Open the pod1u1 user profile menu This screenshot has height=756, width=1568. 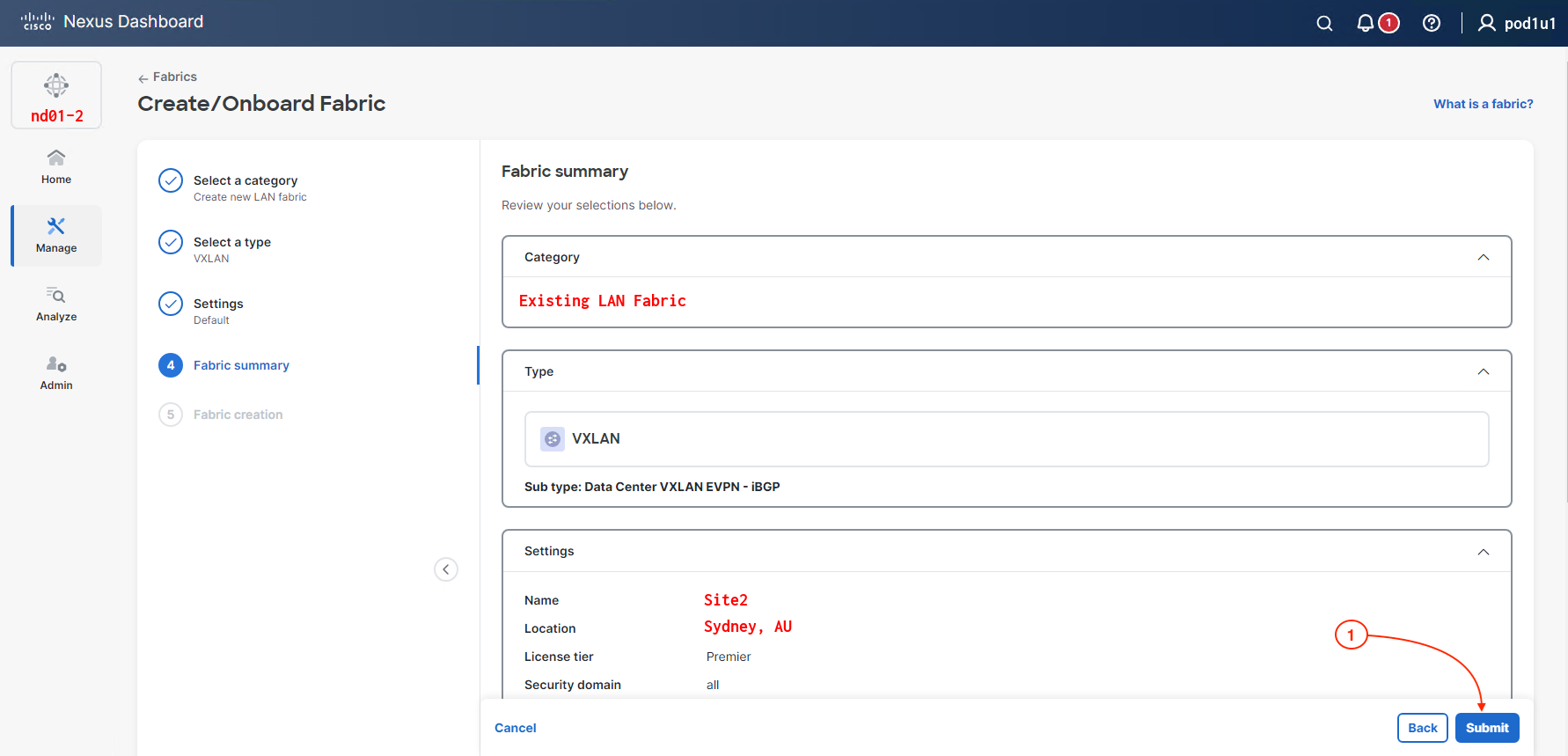(1517, 24)
